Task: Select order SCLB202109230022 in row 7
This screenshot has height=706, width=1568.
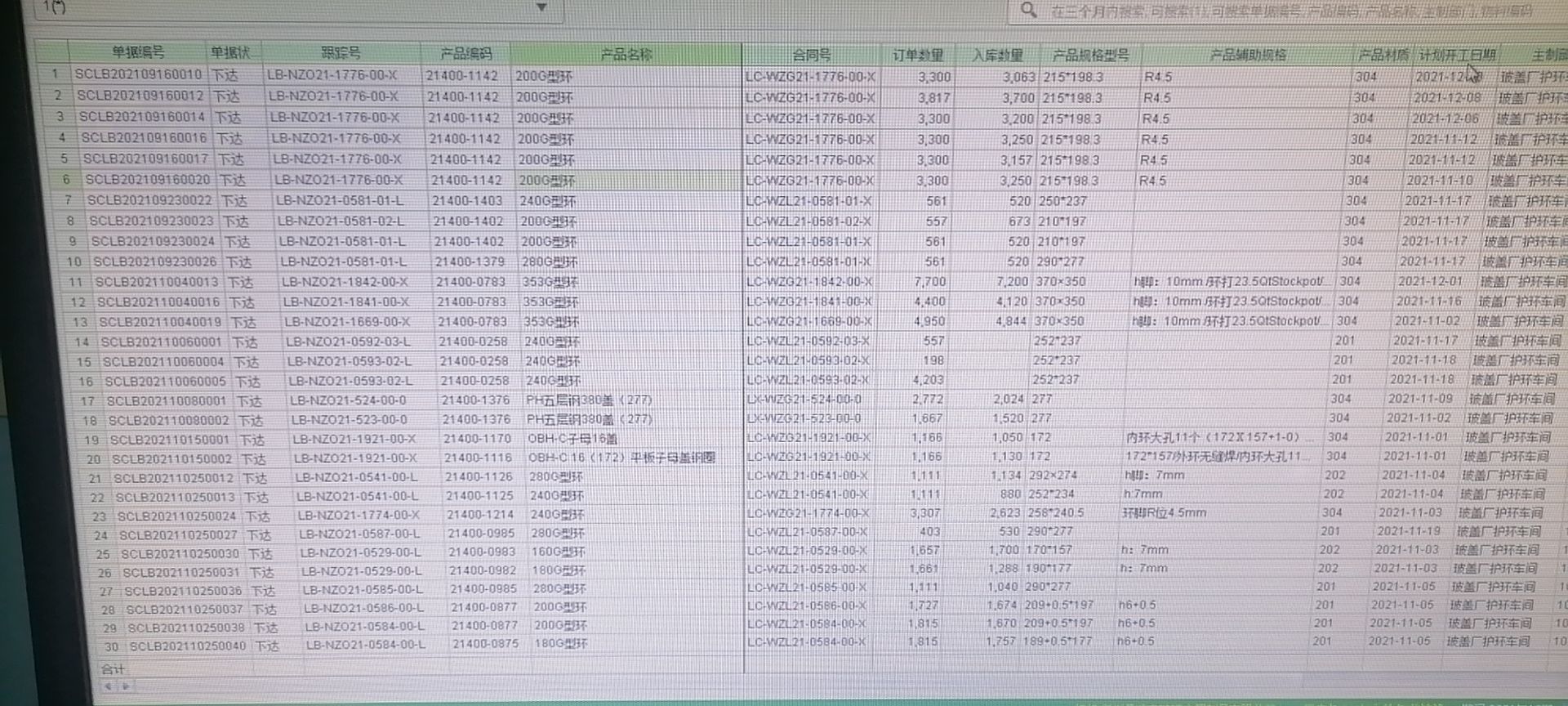Action: (x=149, y=200)
